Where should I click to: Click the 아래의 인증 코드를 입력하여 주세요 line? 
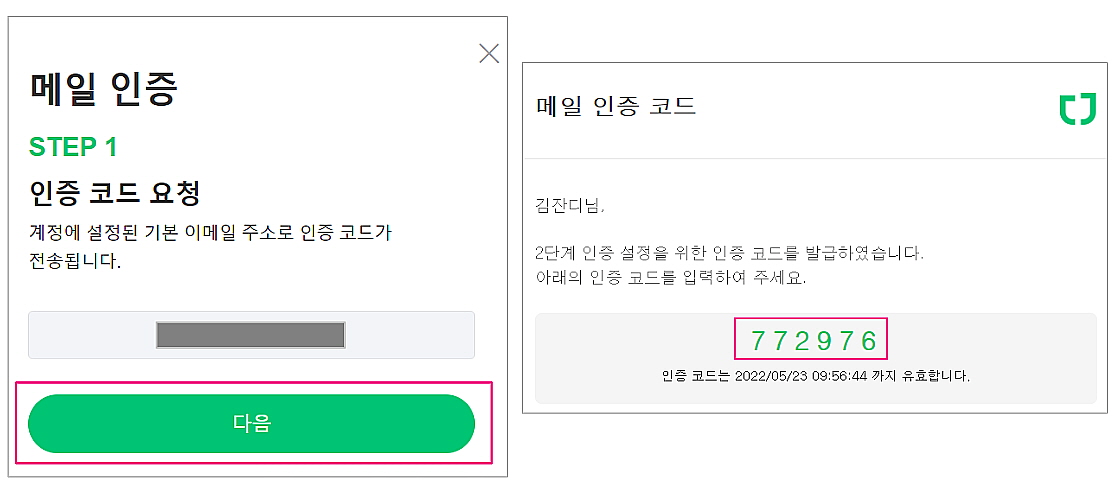(x=671, y=278)
